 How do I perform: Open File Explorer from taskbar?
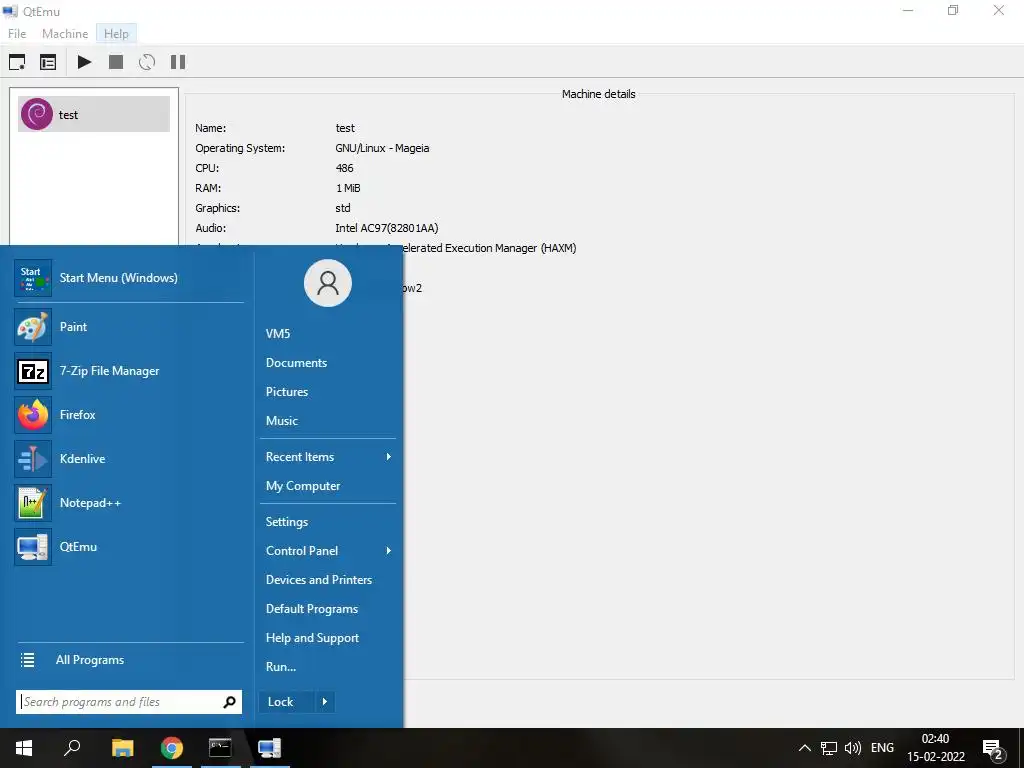[x=122, y=748]
